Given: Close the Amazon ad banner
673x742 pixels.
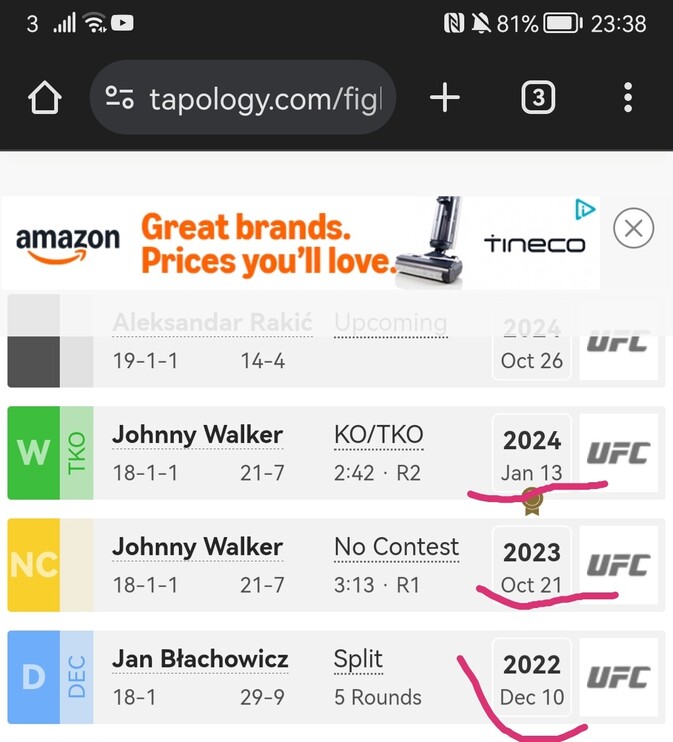Looking at the screenshot, I should pyautogui.click(x=632, y=229).
